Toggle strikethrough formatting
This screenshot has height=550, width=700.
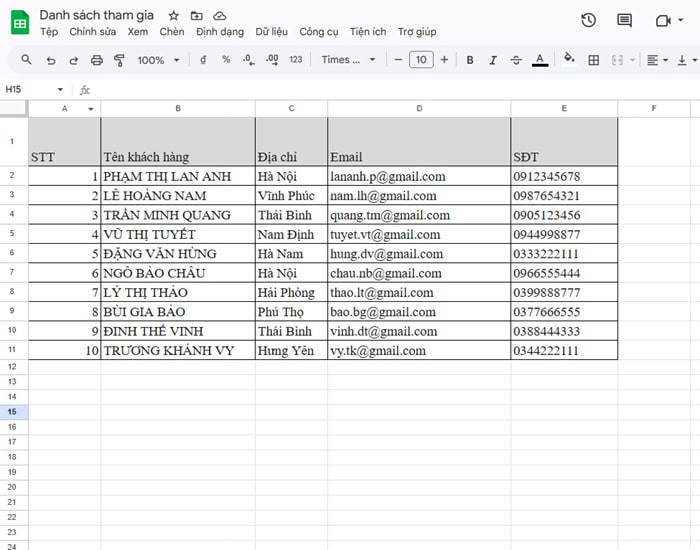516,60
